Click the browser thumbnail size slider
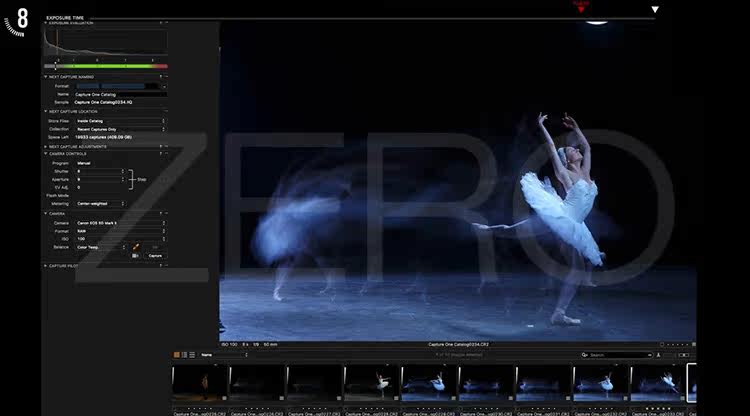The width and height of the screenshot is (750, 416). pos(684,355)
